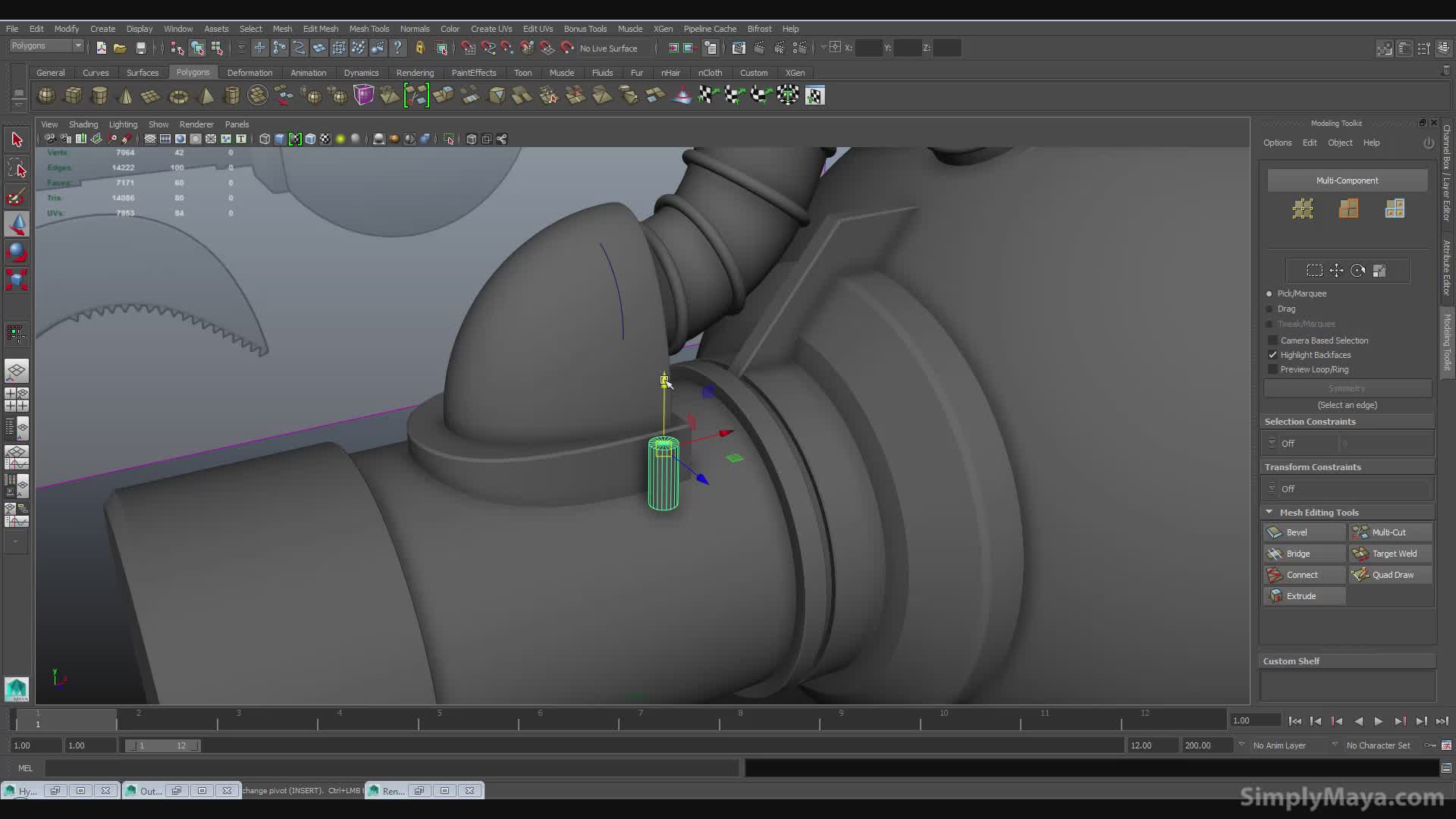Click the Extrude button
Image resolution: width=1456 pixels, height=819 pixels.
1304,596
